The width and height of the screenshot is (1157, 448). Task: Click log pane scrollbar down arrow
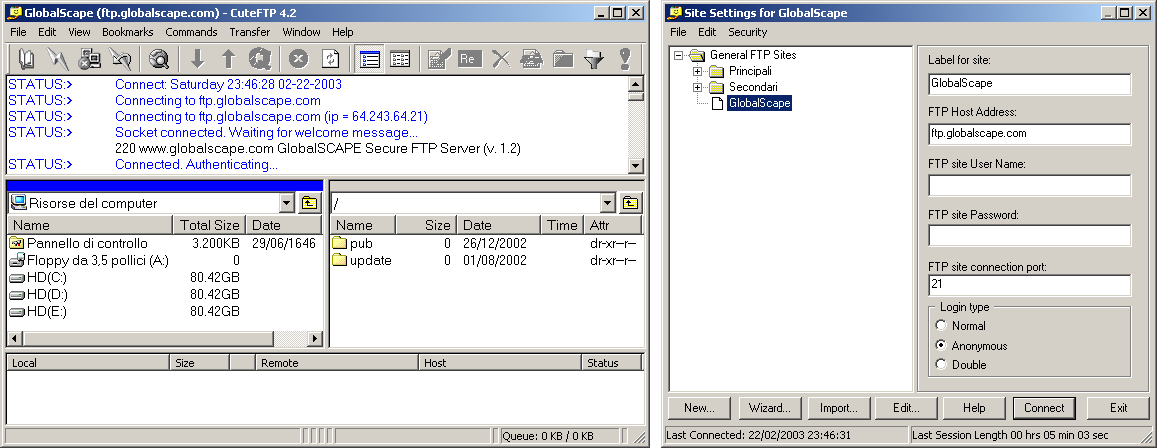(x=635, y=165)
